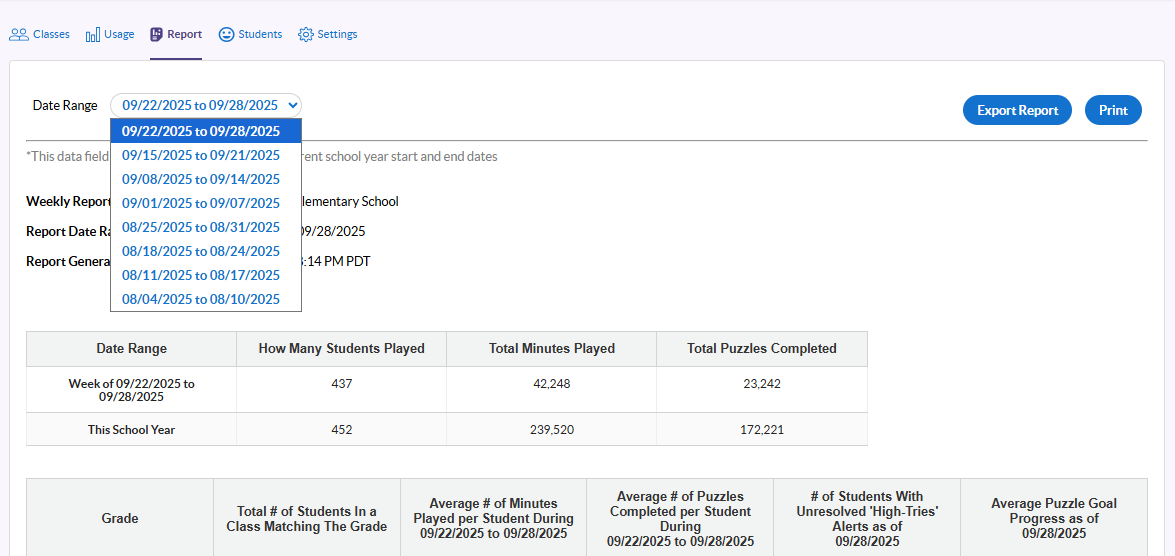
Task: Click the Classes people icon
Action: 19,34
